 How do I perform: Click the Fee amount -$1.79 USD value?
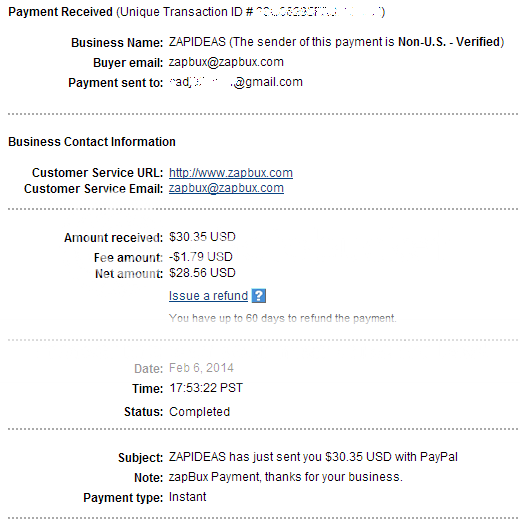[x=201, y=257]
